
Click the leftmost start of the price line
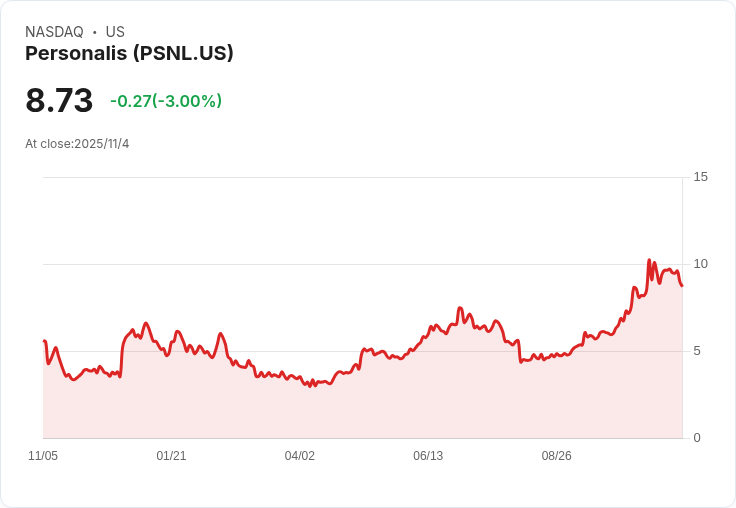click(x=44, y=341)
